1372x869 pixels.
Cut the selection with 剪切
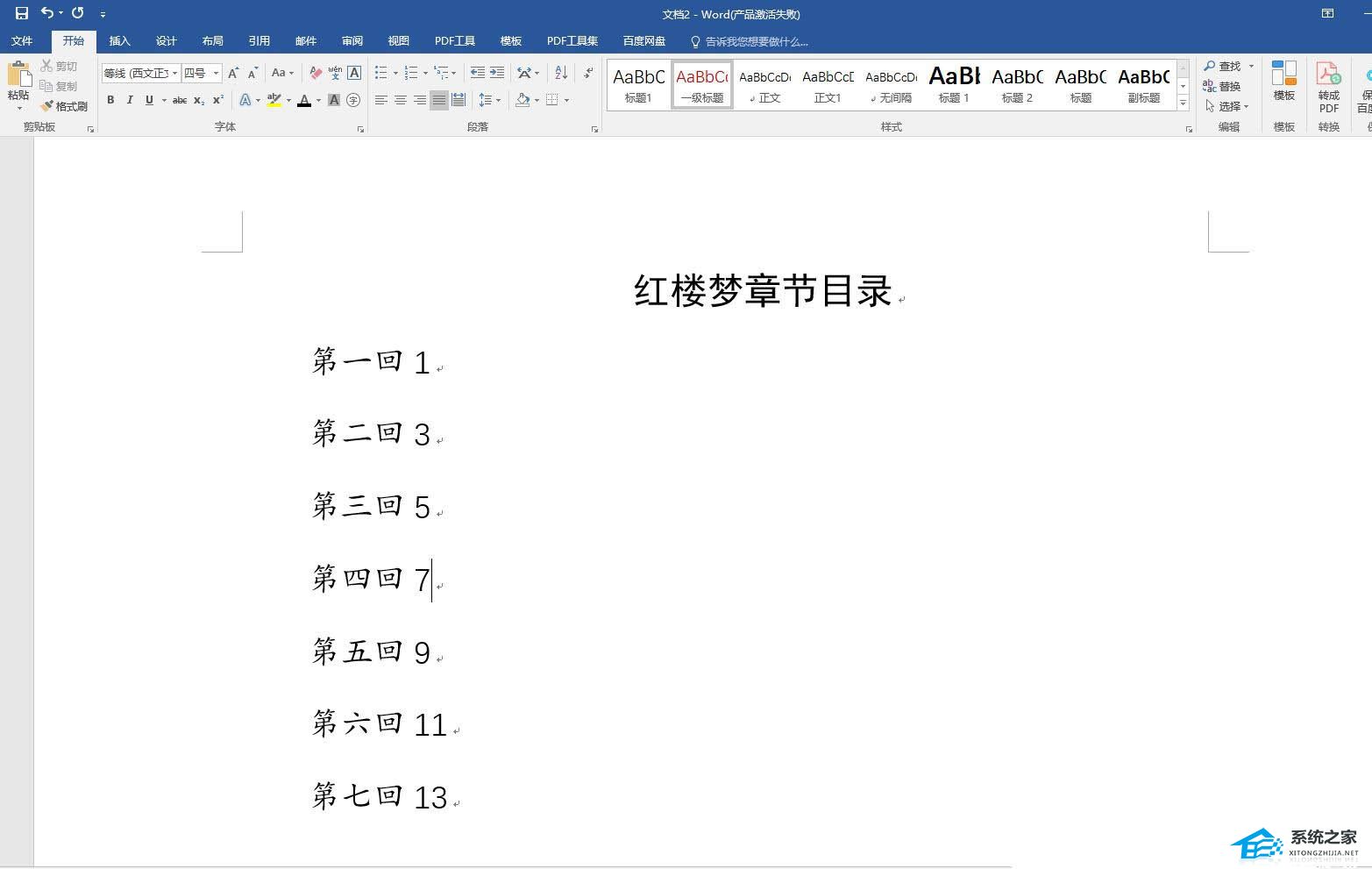59,66
